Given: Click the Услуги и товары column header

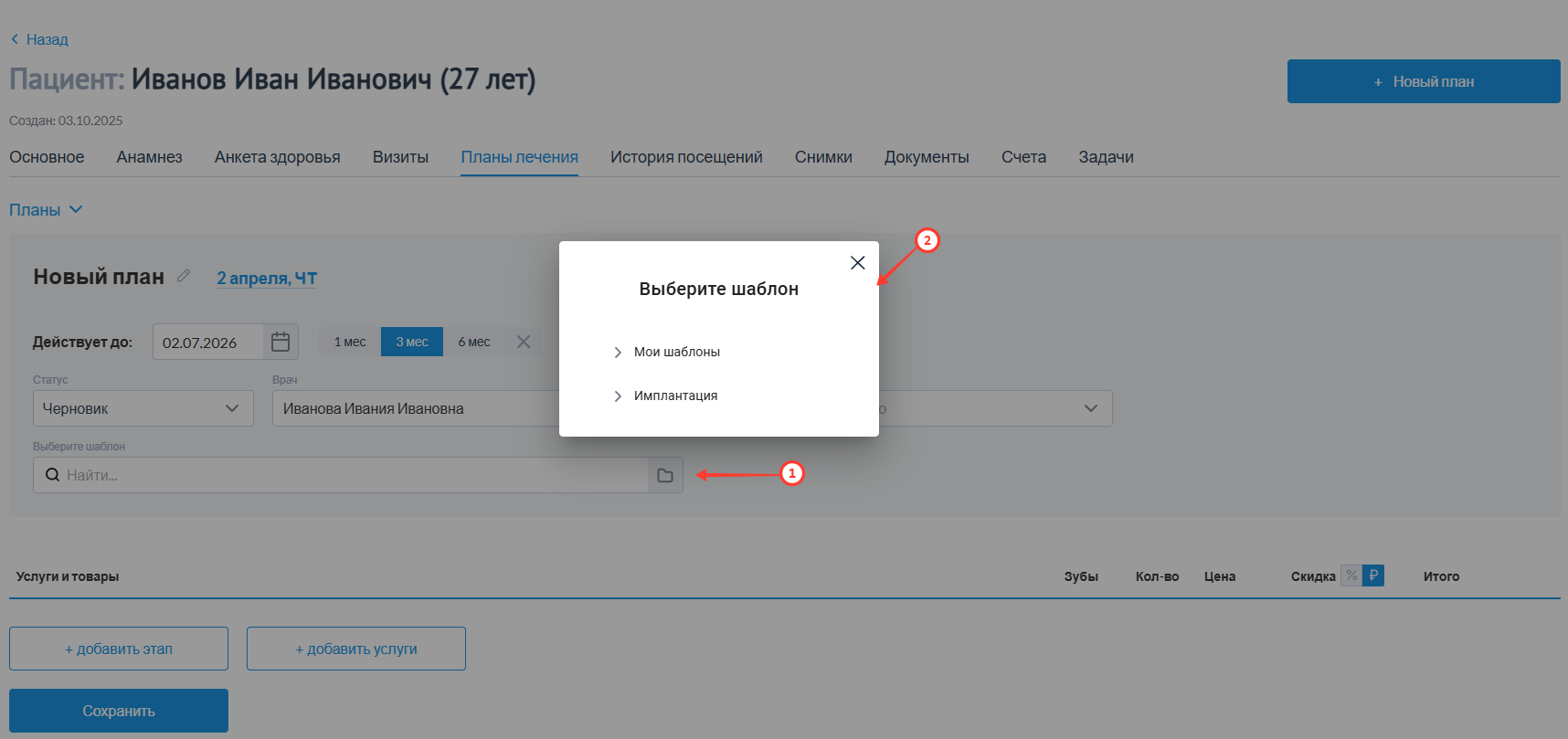Looking at the screenshot, I should coord(68,576).
